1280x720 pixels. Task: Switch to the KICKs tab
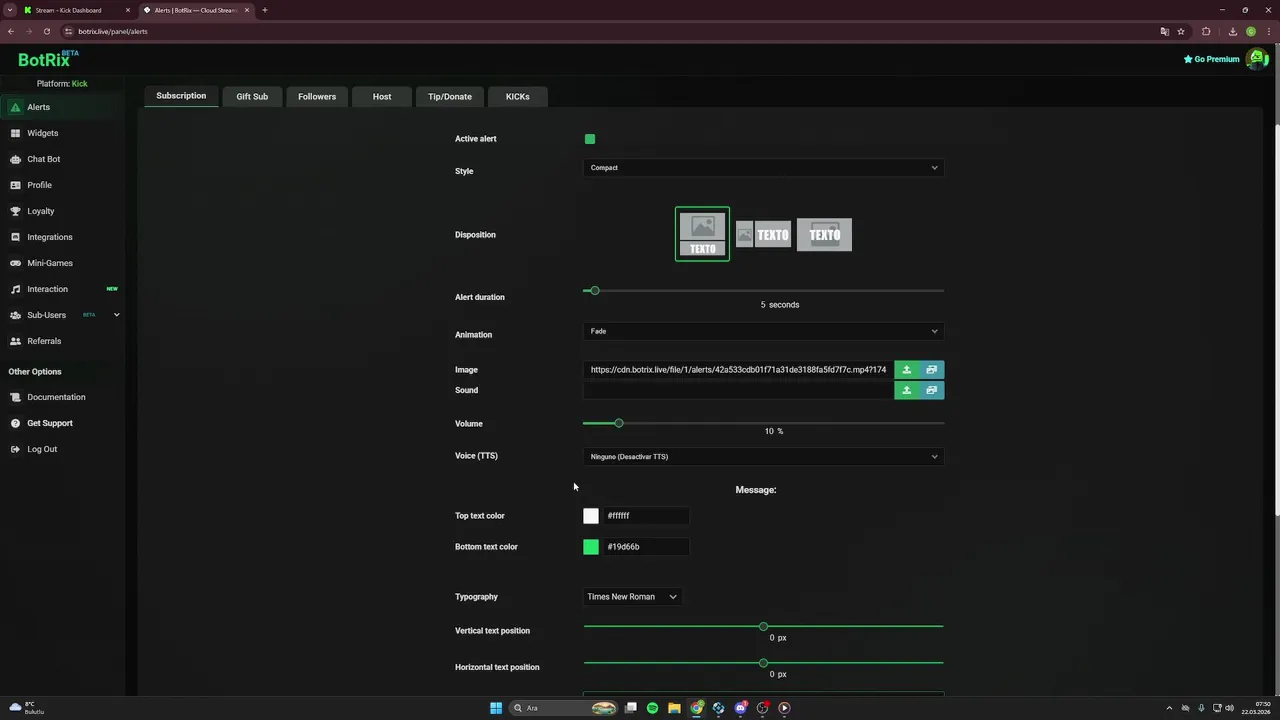coord(518,97)
